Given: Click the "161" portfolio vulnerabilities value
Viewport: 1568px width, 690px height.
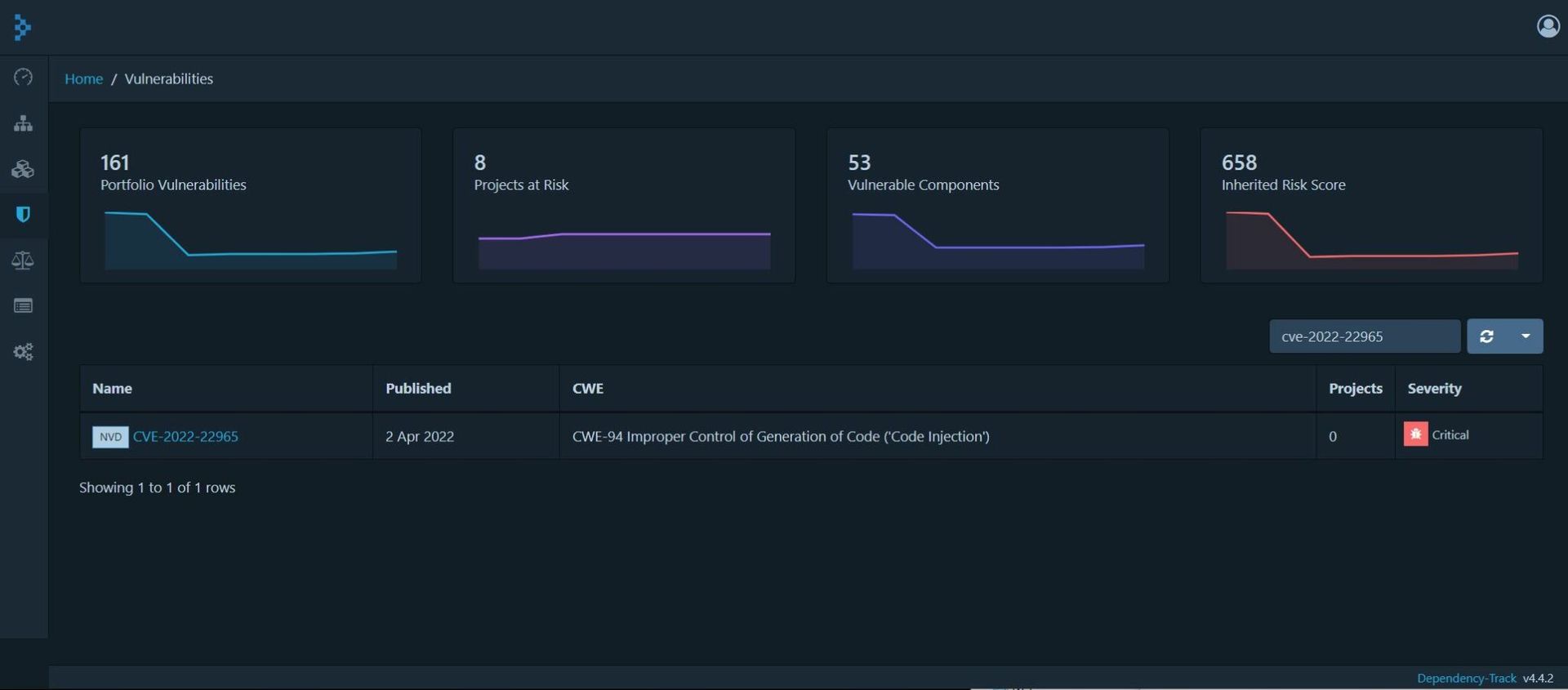Looking at the screenshot, I should point(115,162).
